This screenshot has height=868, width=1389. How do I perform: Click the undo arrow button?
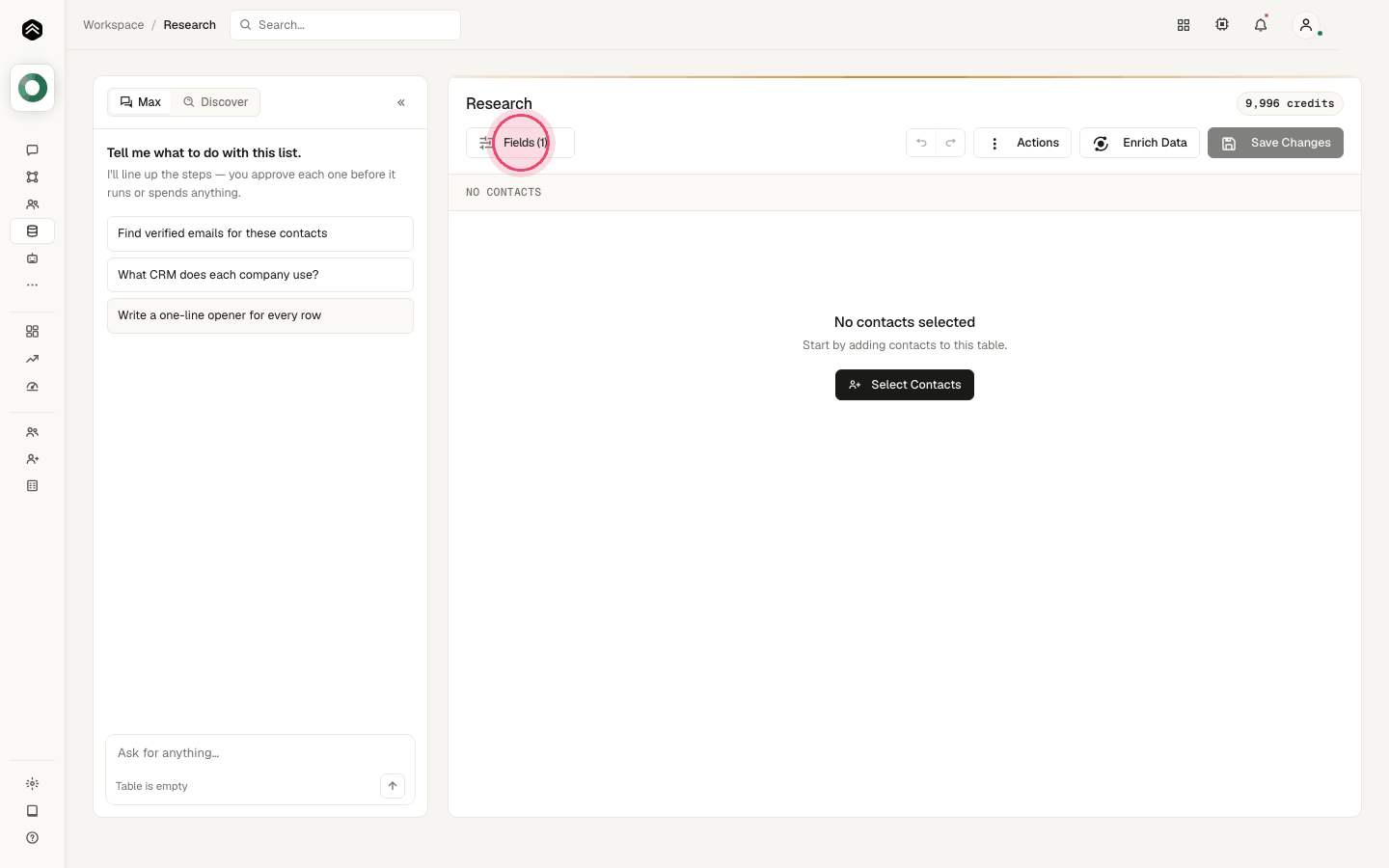click(x=921, y=143)
